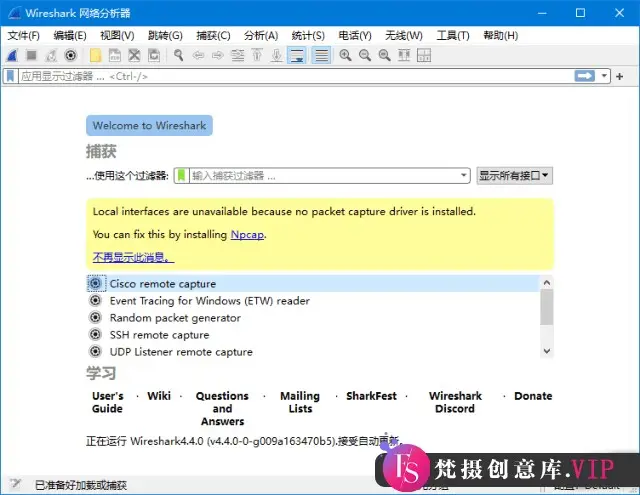Go back to previous packet arrow
The height and width of the screenshot is (495, 640).
[x=198, y=55]
